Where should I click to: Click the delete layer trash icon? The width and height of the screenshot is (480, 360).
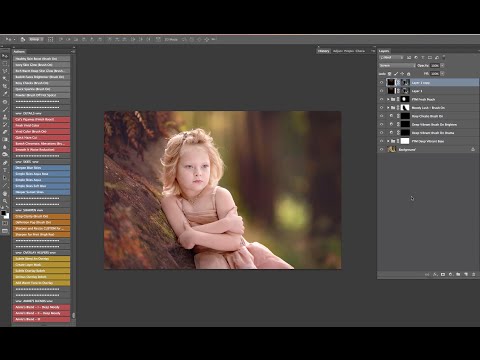(473, 274)
